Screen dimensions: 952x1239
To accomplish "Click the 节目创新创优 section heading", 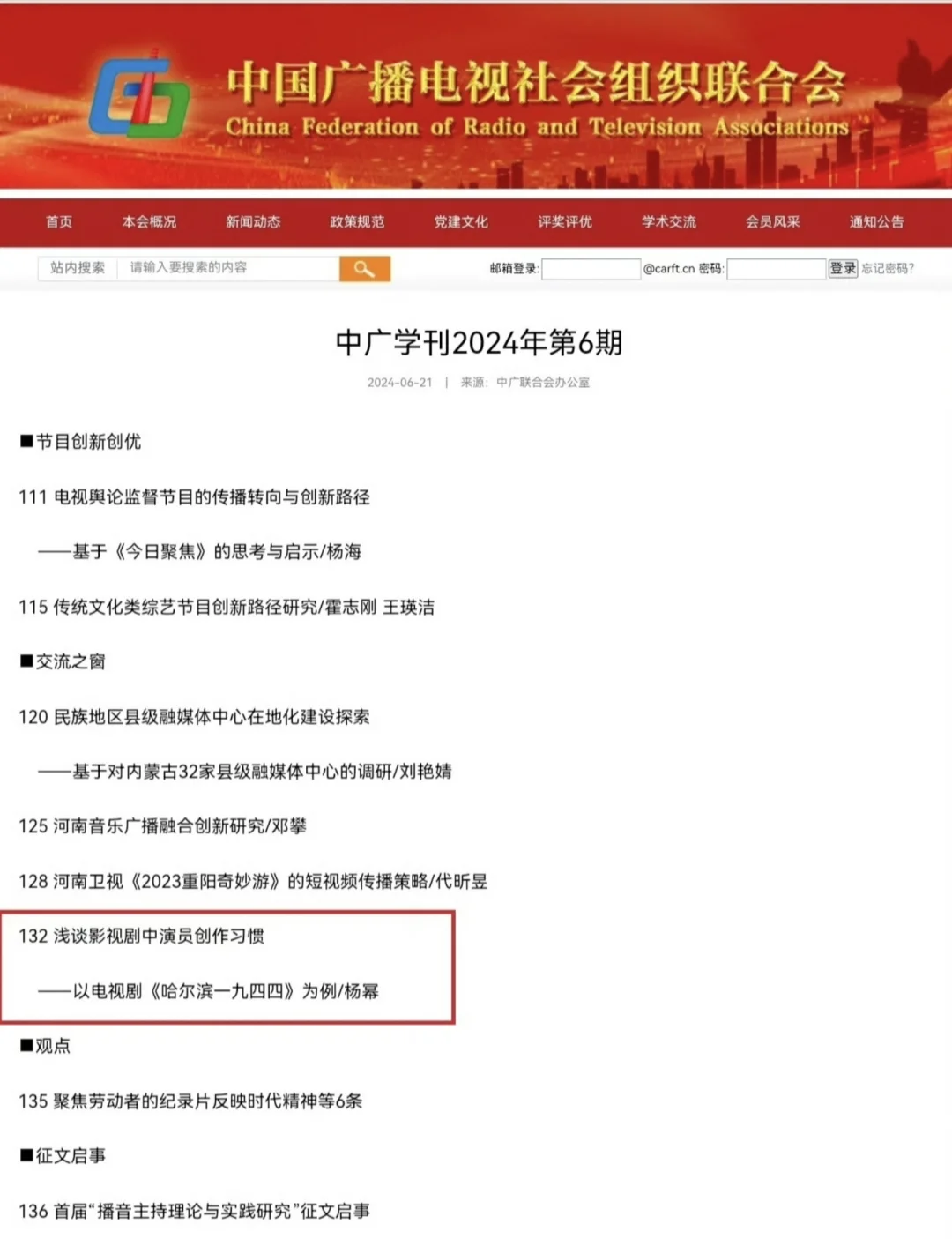I will point(80,442).
